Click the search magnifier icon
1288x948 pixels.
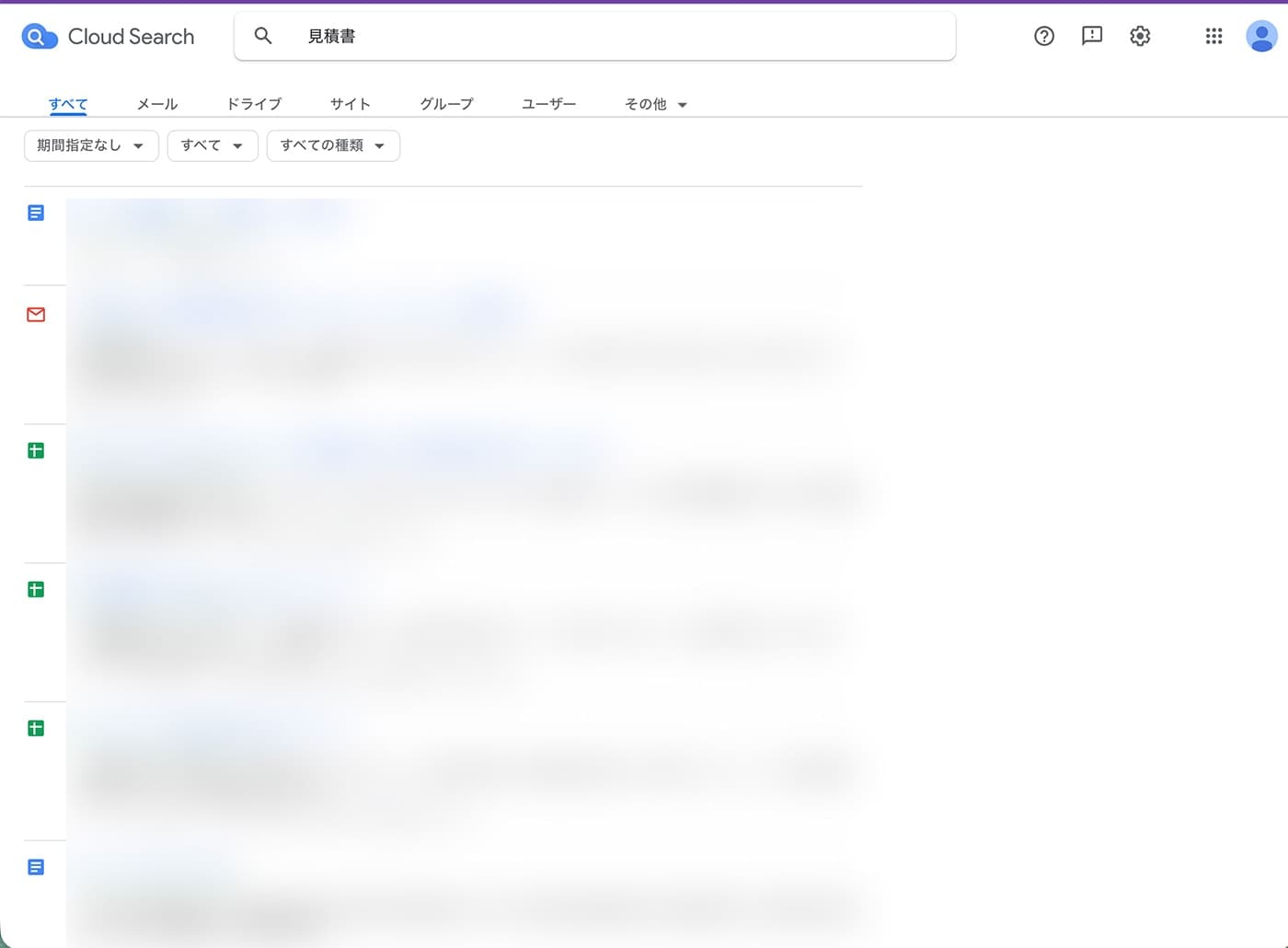click(x=263, y=36)
